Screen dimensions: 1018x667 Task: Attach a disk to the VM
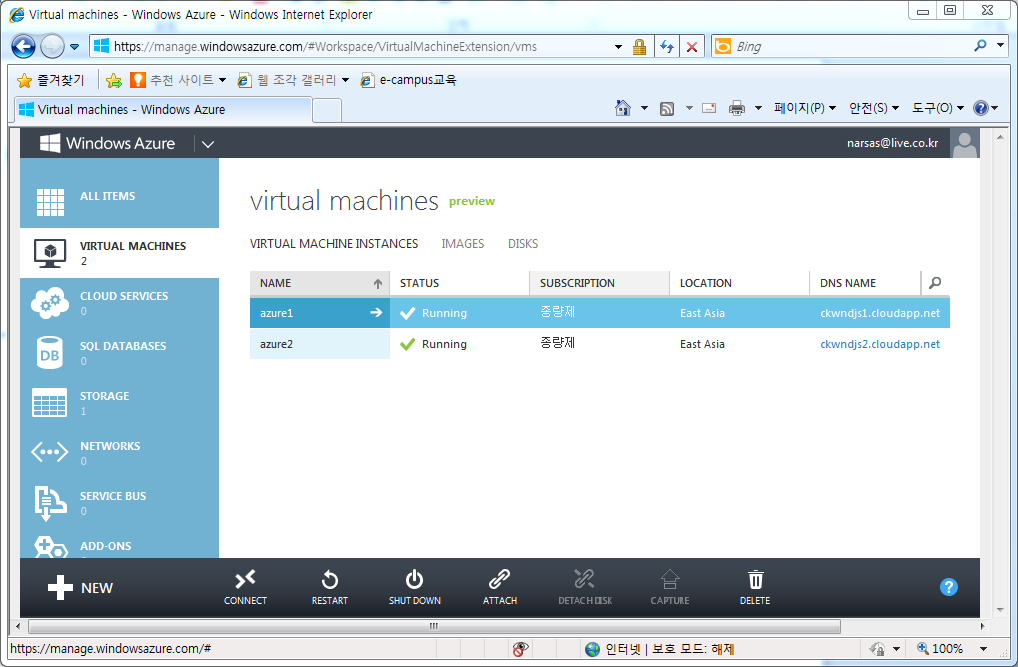pos(500,588)
